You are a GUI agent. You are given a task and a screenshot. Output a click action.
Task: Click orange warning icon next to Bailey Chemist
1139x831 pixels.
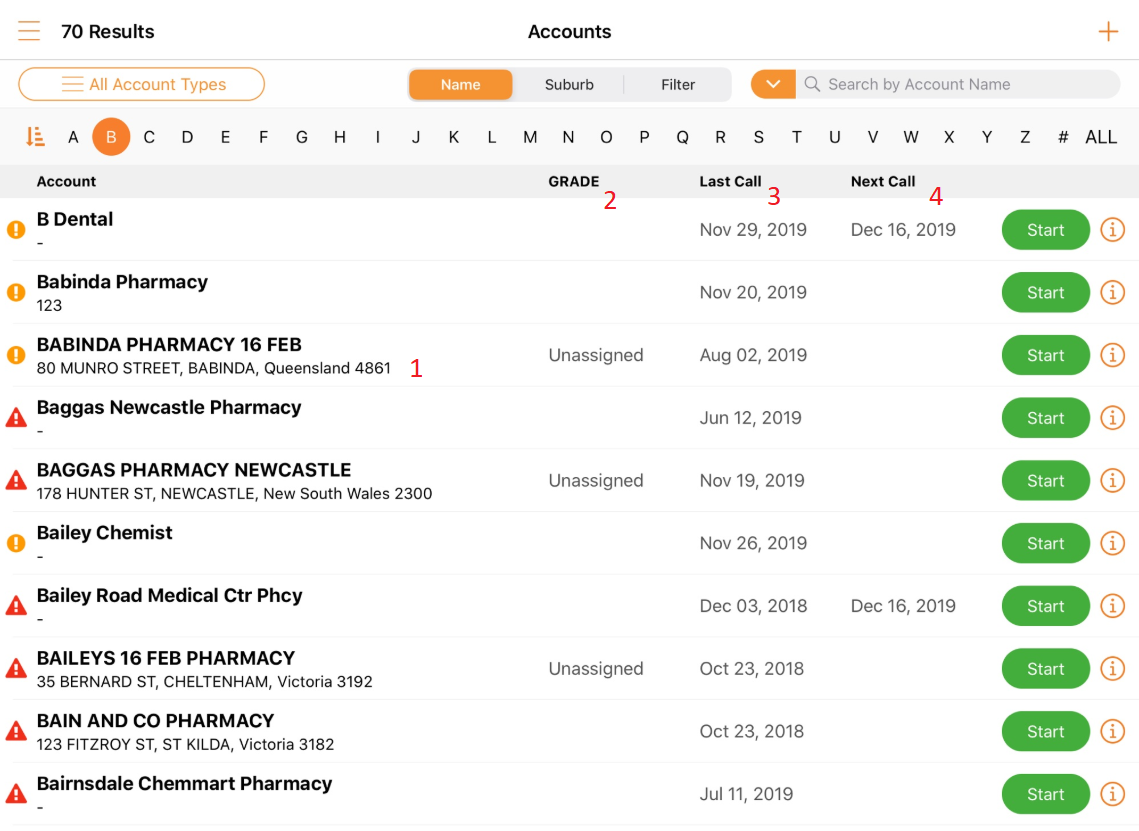coord(16,543)
